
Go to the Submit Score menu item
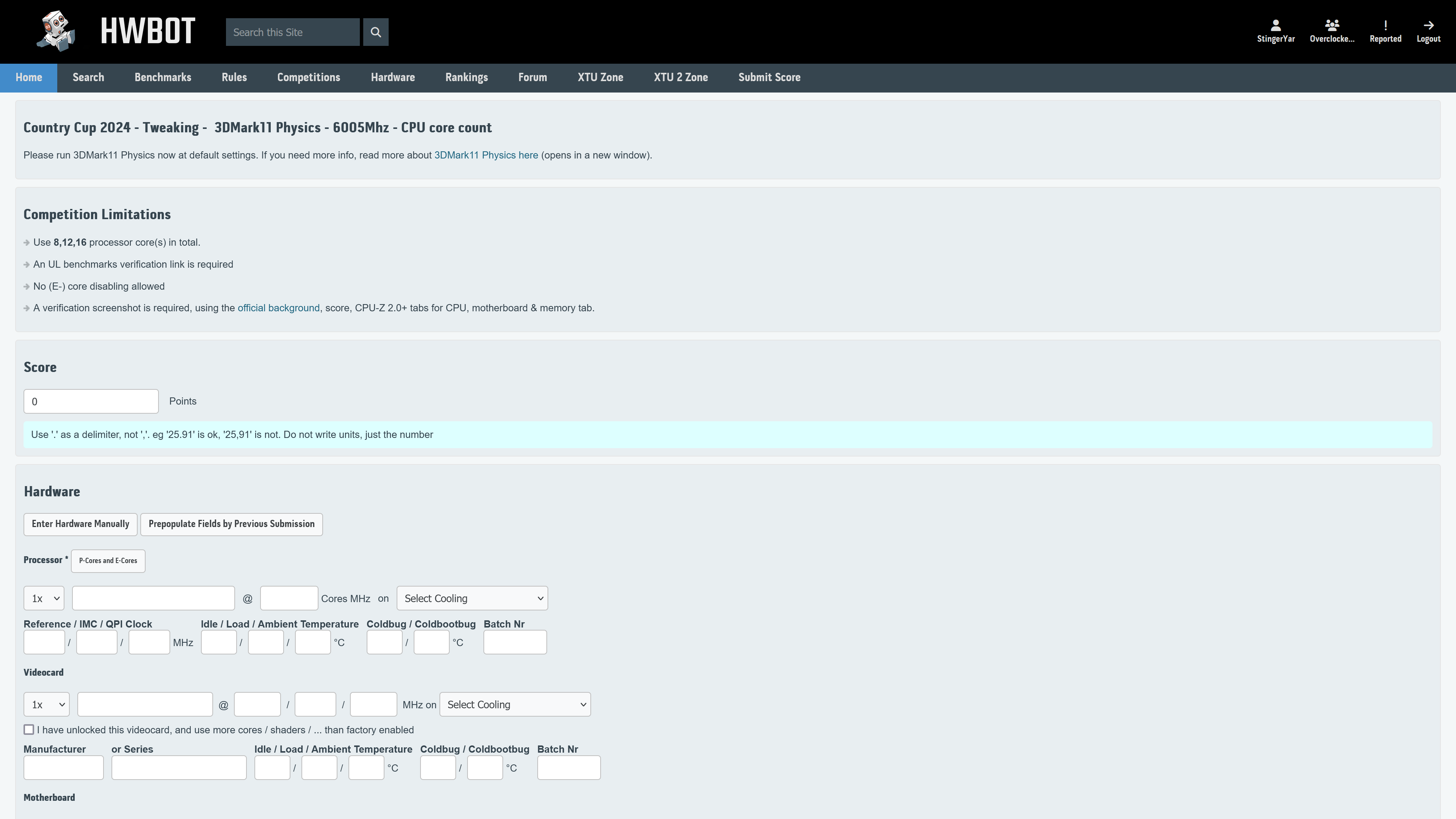[x=769, y=77]
